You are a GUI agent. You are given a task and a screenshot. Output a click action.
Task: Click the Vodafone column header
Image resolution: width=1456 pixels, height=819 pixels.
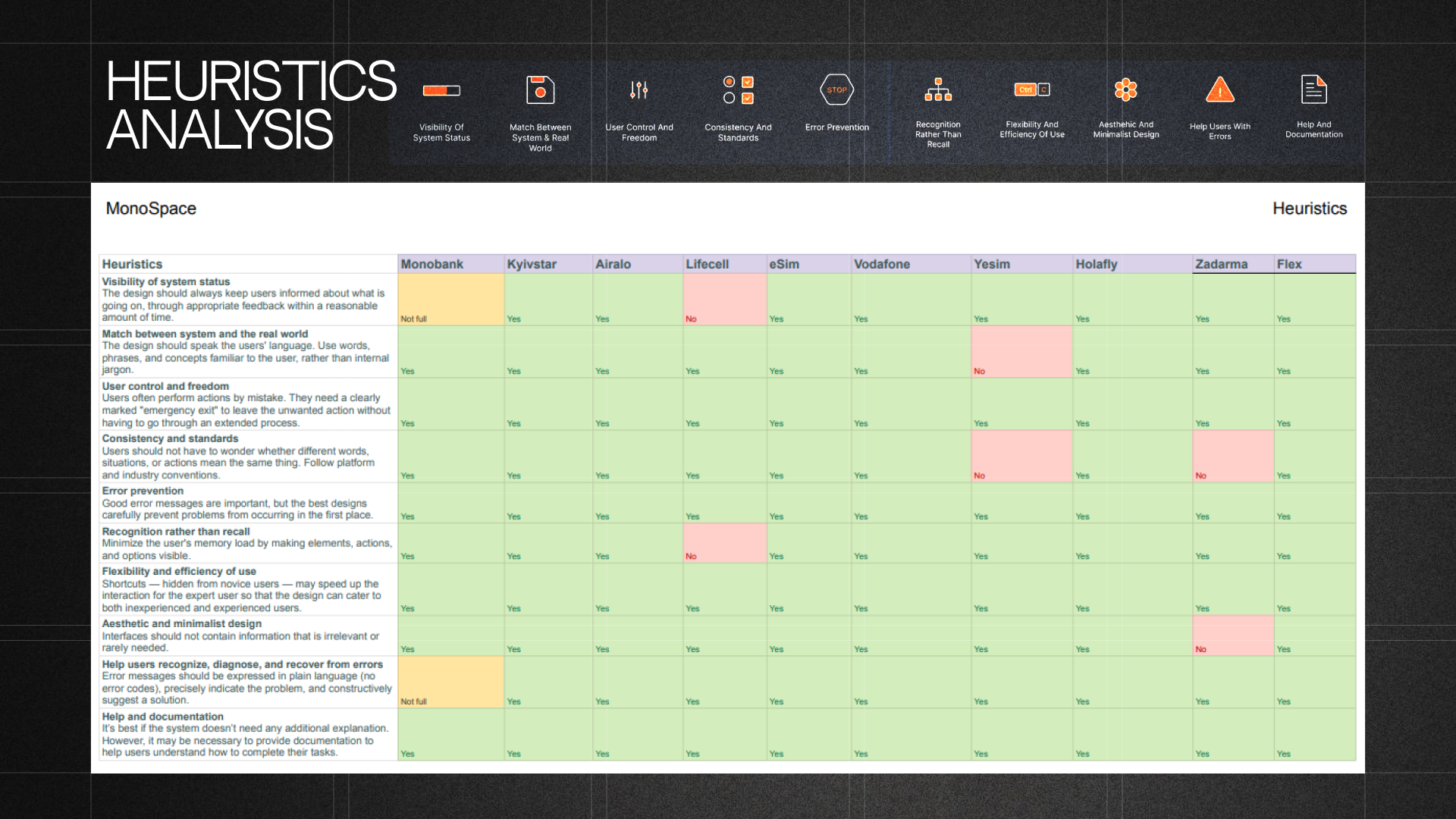point(881,264)
